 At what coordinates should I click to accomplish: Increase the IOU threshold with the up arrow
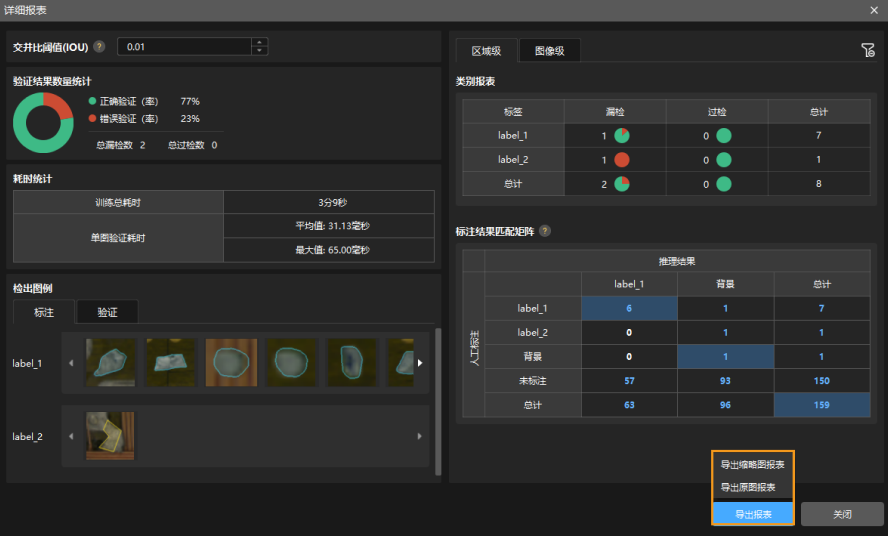tap(259, 42)
